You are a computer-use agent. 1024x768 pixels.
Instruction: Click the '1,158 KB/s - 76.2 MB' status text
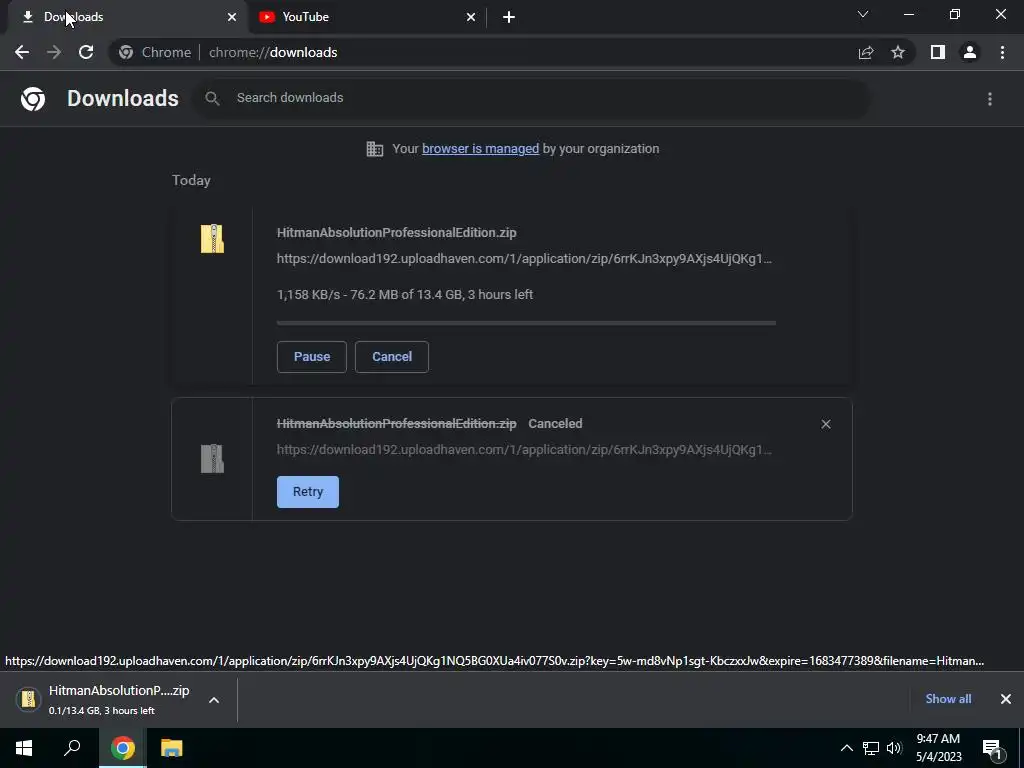point(405,295)
